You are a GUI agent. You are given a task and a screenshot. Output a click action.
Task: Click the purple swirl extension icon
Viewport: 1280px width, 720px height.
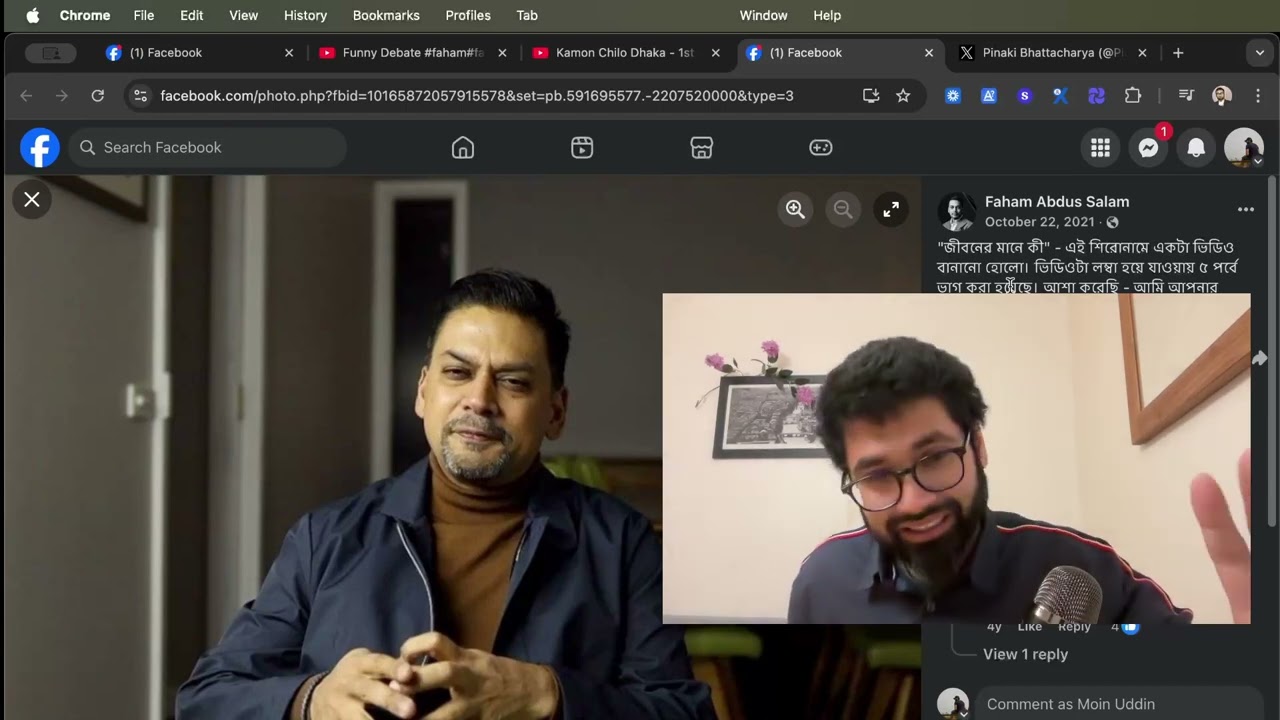1096,96
